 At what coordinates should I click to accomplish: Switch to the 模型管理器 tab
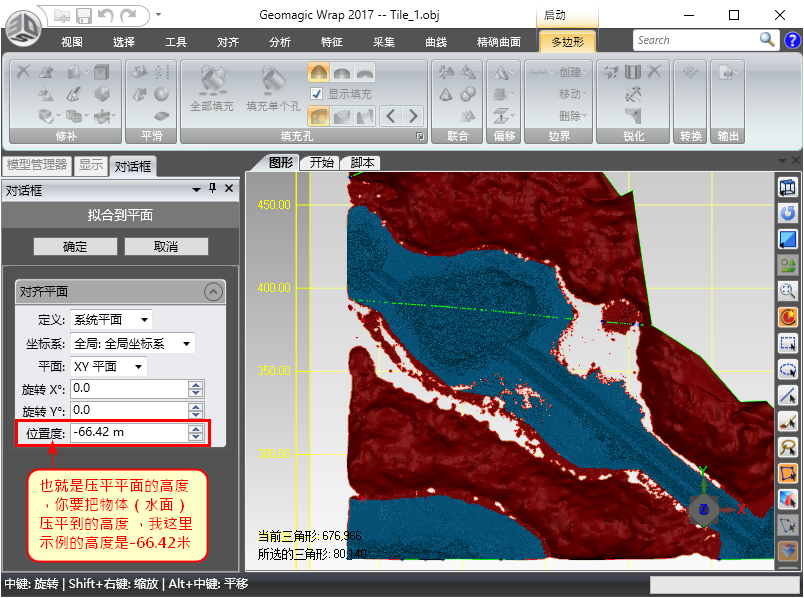[36, 166]
